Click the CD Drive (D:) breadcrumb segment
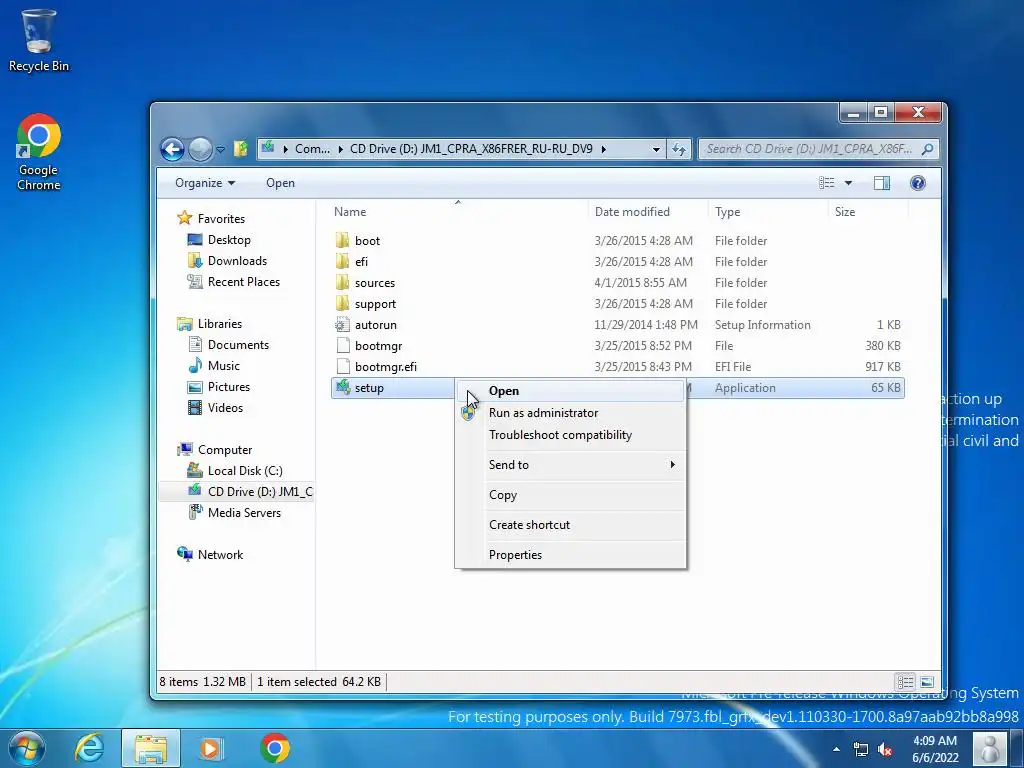Image resolution: width=1024 pixels, height=768 pixels. (471, 149)
